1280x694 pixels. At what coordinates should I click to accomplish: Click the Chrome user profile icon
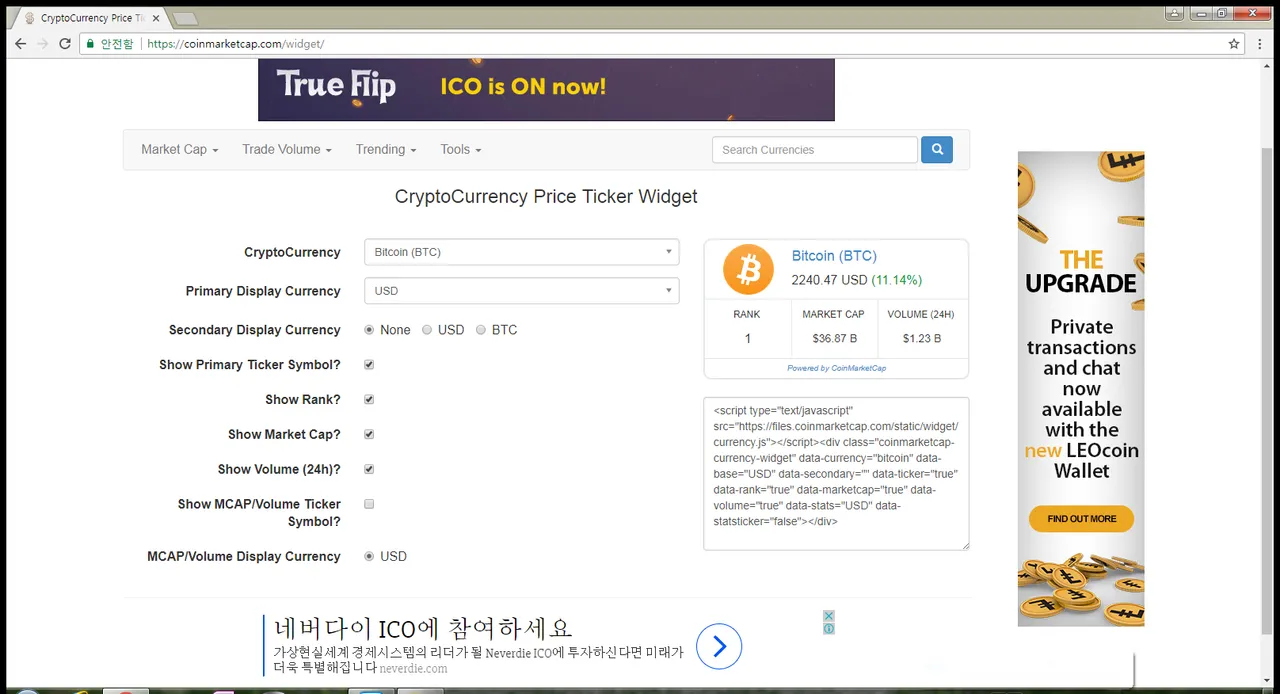pyautogui.click(x=1174, y=13)
